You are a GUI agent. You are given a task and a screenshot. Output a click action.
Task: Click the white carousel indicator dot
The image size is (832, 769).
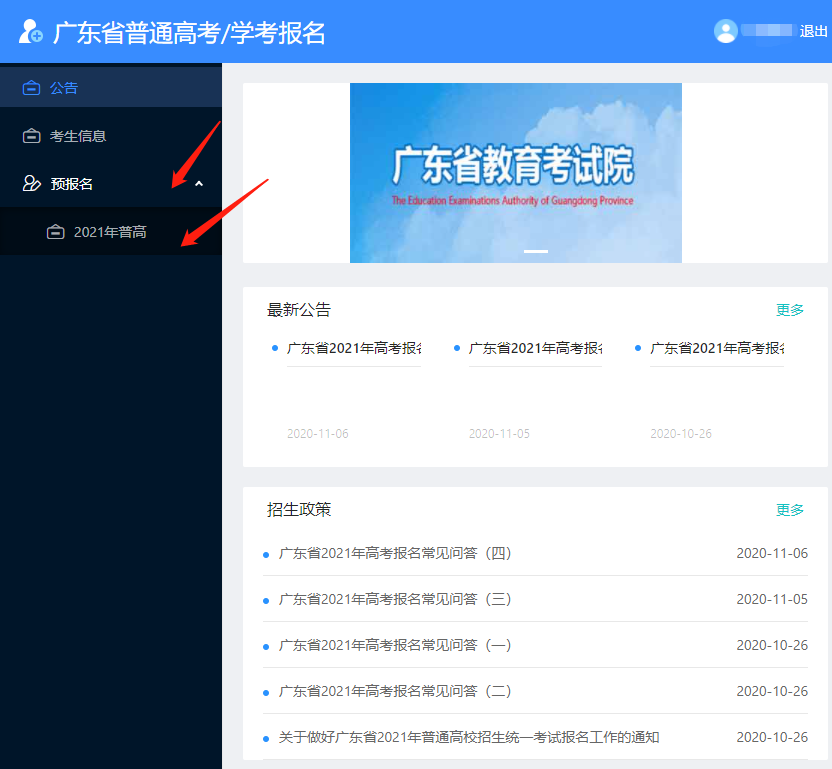[x=535, y=253]
